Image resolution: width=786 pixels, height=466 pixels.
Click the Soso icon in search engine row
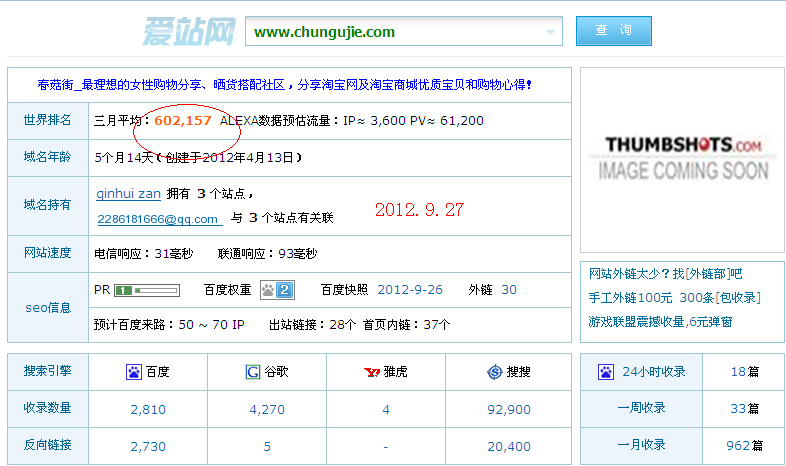click(494, 372)
